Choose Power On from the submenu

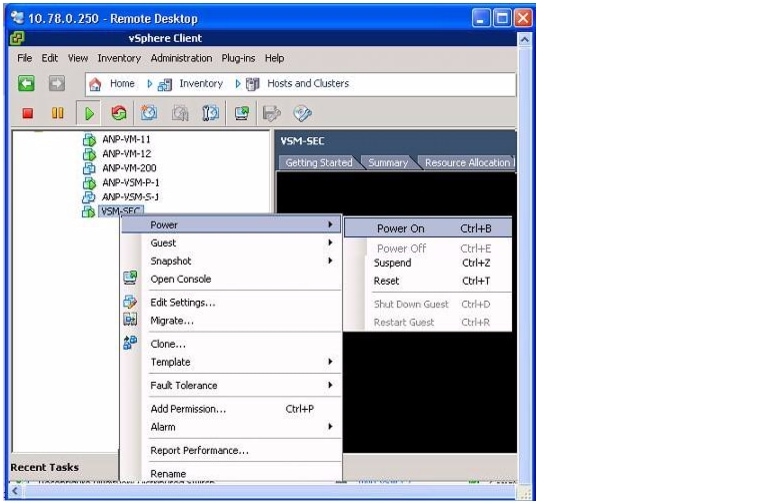coord(428,228)
